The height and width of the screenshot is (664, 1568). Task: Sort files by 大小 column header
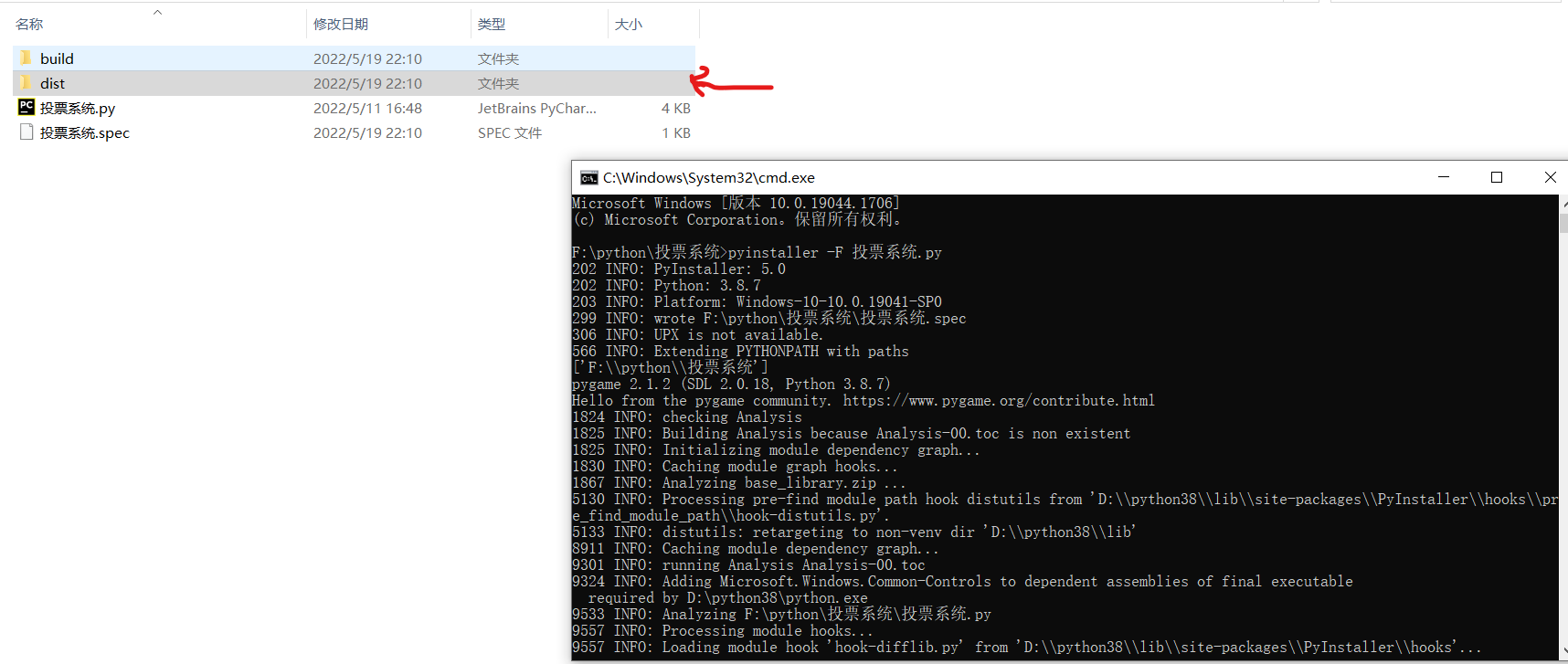[x=629, y=25]
